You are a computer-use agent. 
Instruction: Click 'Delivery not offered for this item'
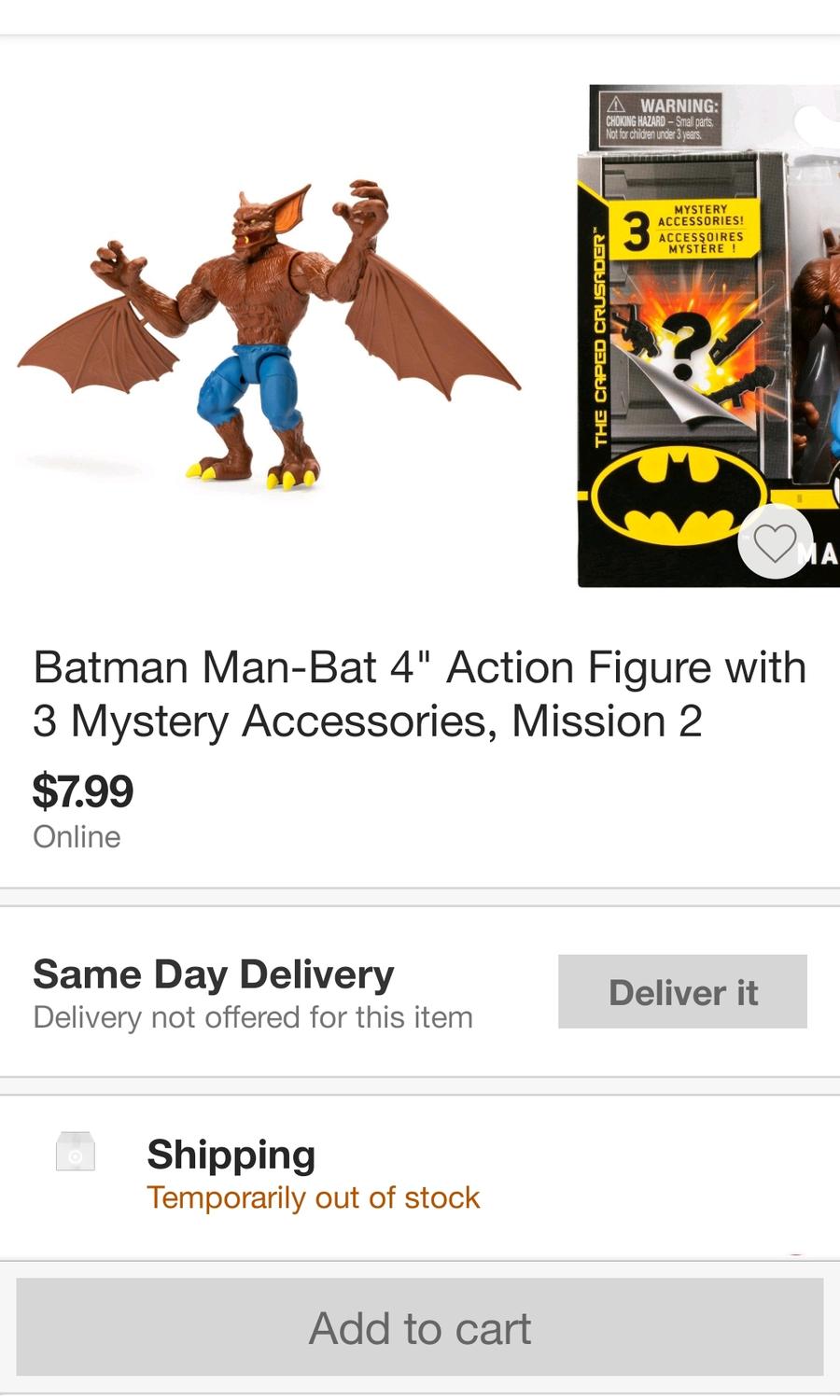tap(253, 1017)
